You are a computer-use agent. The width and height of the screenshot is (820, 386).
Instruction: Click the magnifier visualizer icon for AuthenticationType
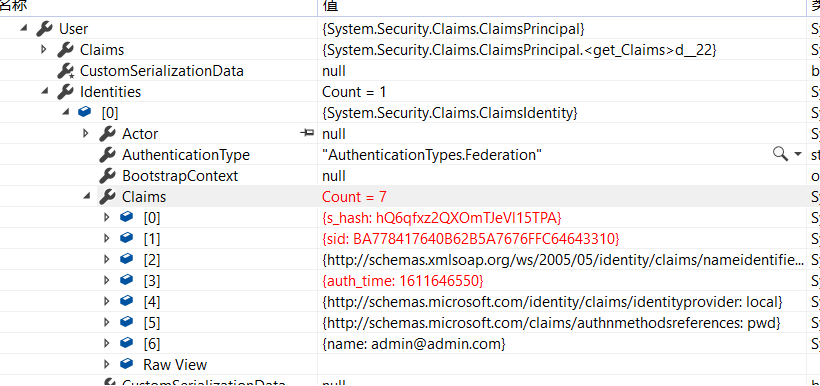(780, 154)
